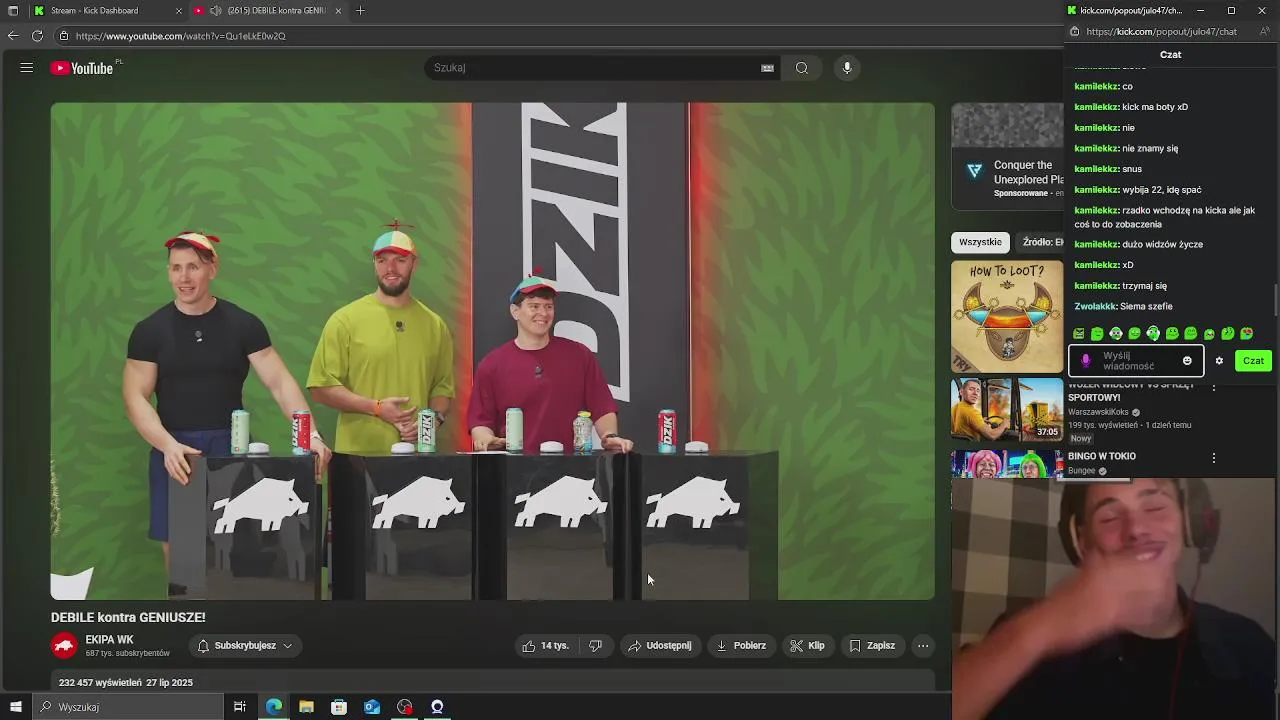Click the YouTube search magnifier button

(x=802, y=68)
